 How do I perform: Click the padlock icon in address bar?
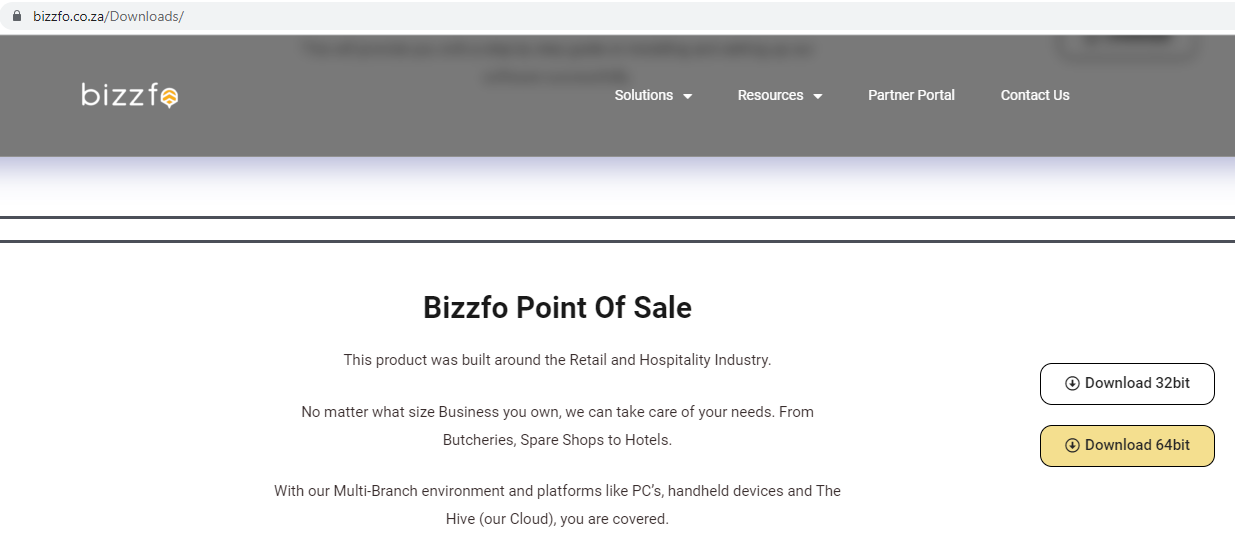coord(16,17)
